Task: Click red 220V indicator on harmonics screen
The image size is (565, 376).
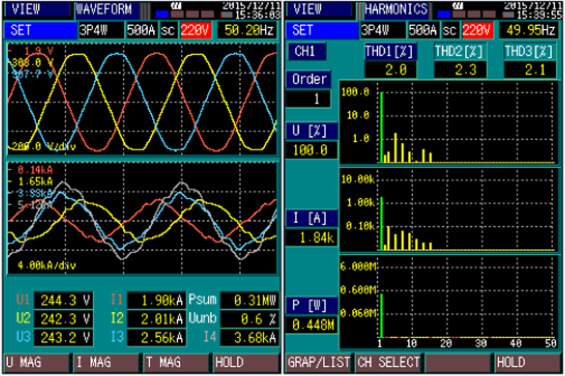Action: tap(477, 30)
